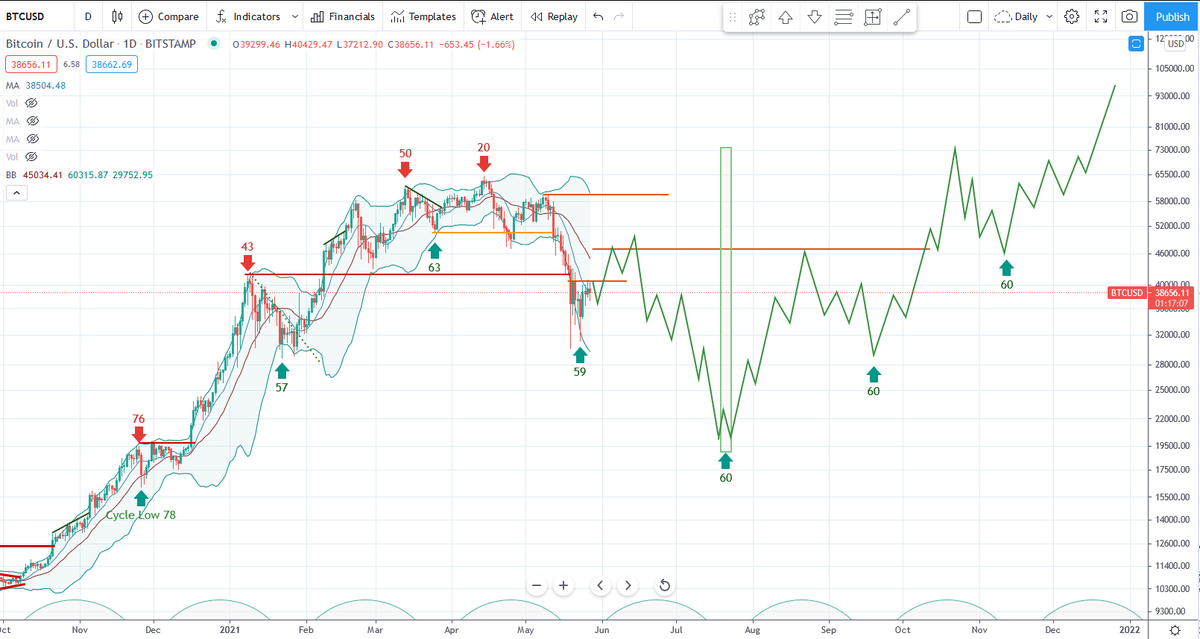Select the green arrow labeled 63
Image resolution: width=1200 pixels, height=639 pixels.
coord(435,251)
